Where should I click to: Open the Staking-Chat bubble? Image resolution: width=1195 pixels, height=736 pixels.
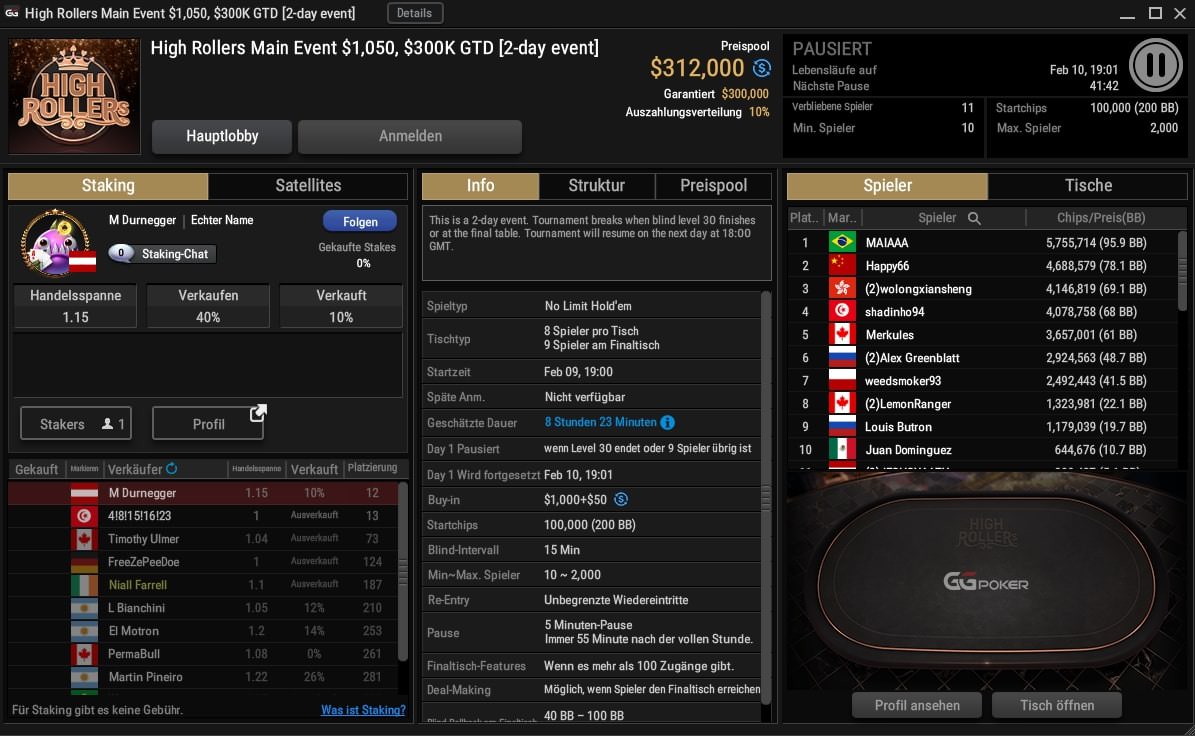pos(162,254)
